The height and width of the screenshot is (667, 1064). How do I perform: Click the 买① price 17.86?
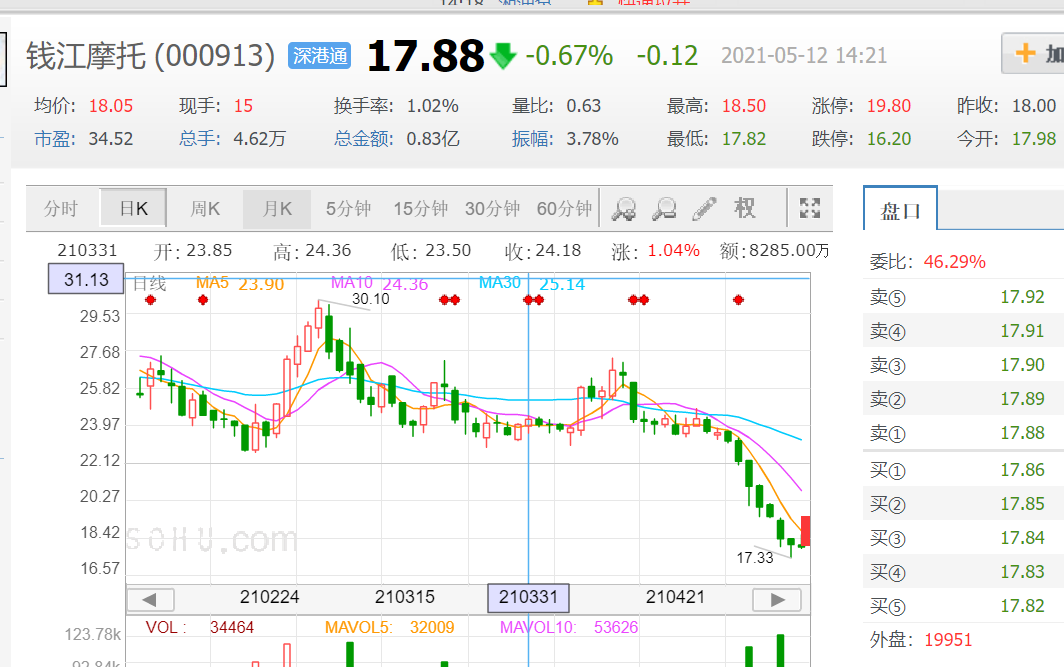1022,470
